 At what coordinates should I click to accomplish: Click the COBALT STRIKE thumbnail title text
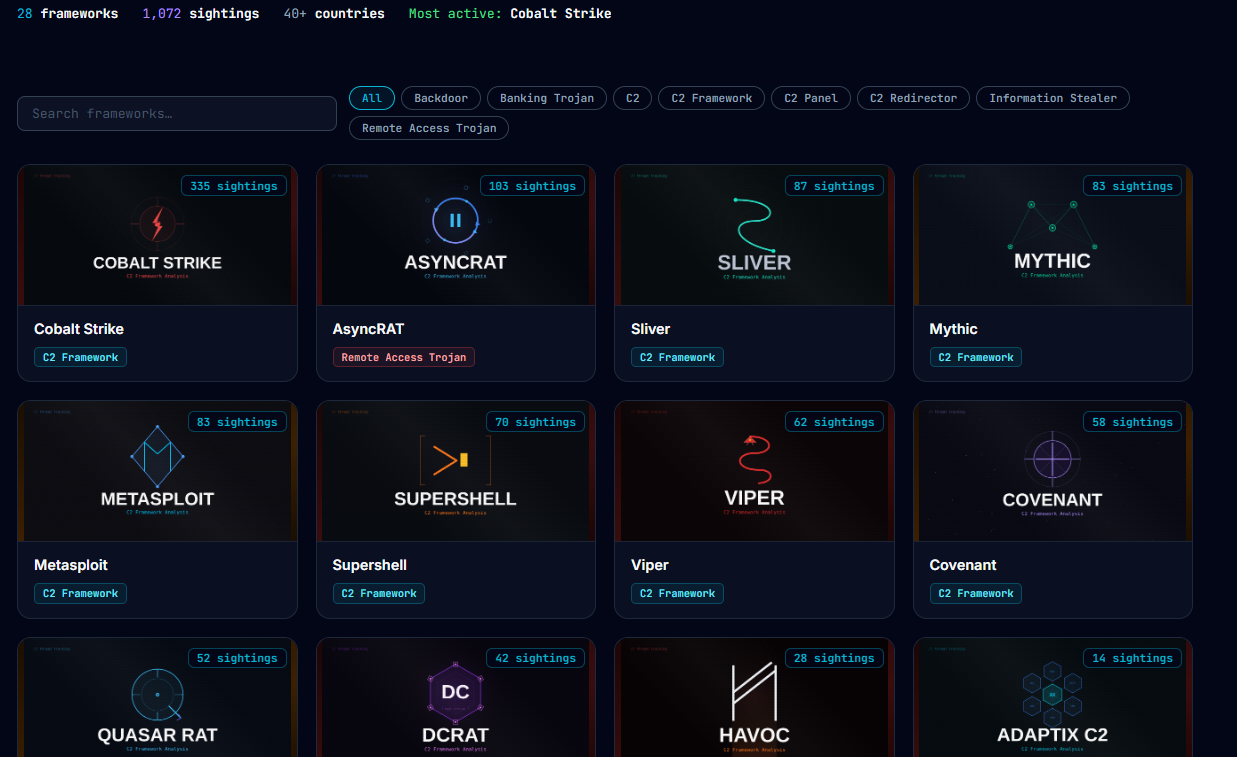click(x=157, y=263)
